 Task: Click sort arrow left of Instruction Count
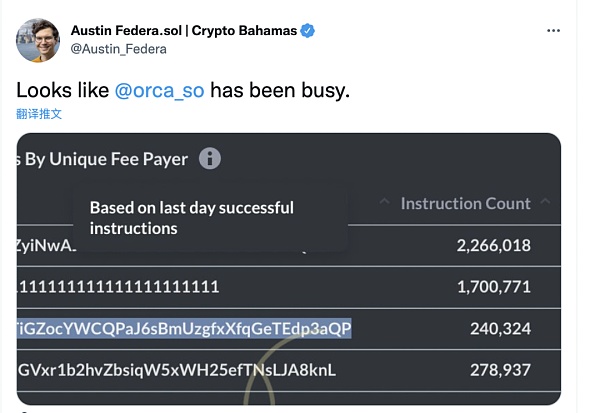click(385, 201)
